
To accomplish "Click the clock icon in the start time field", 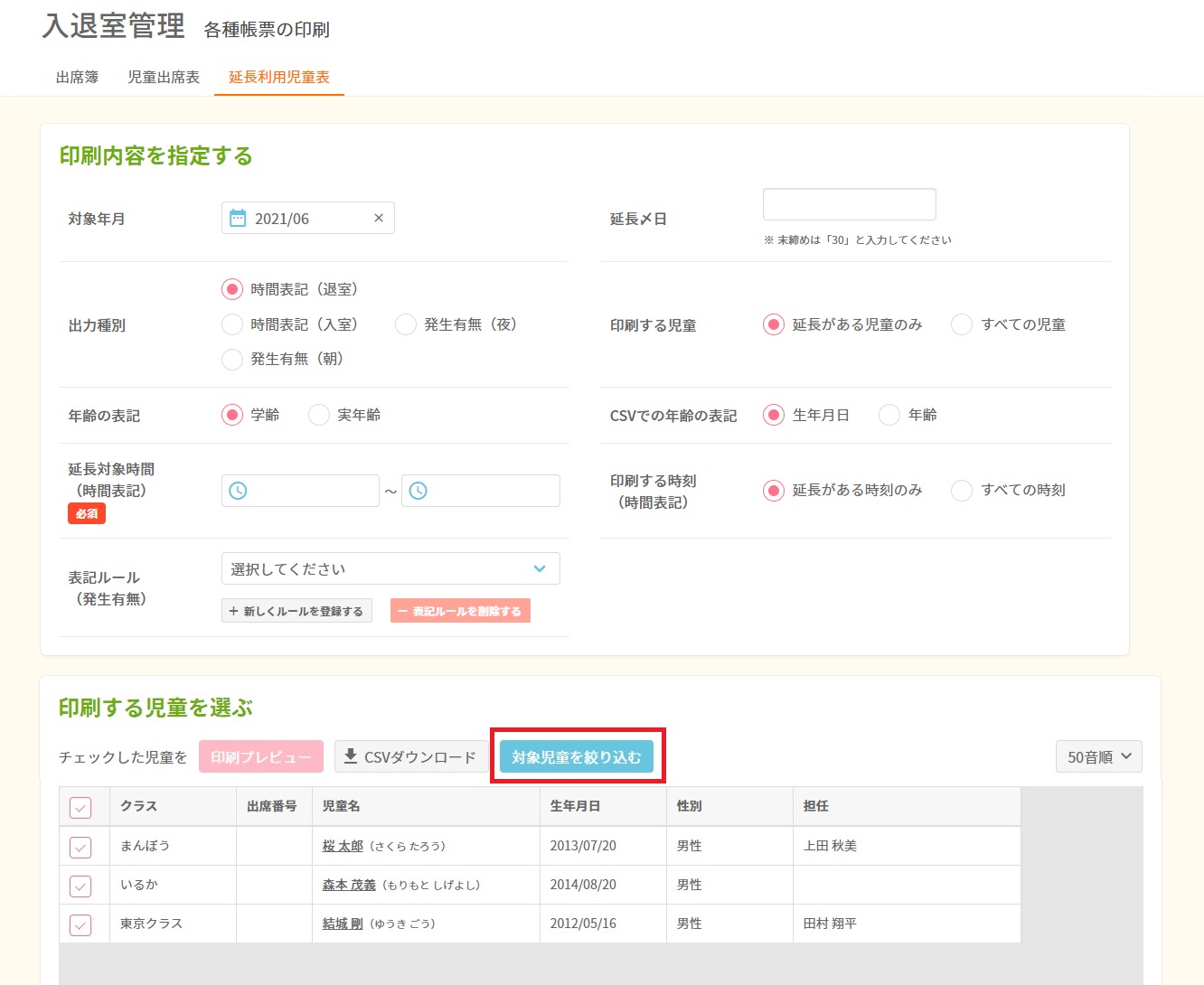I will (238, 491).
